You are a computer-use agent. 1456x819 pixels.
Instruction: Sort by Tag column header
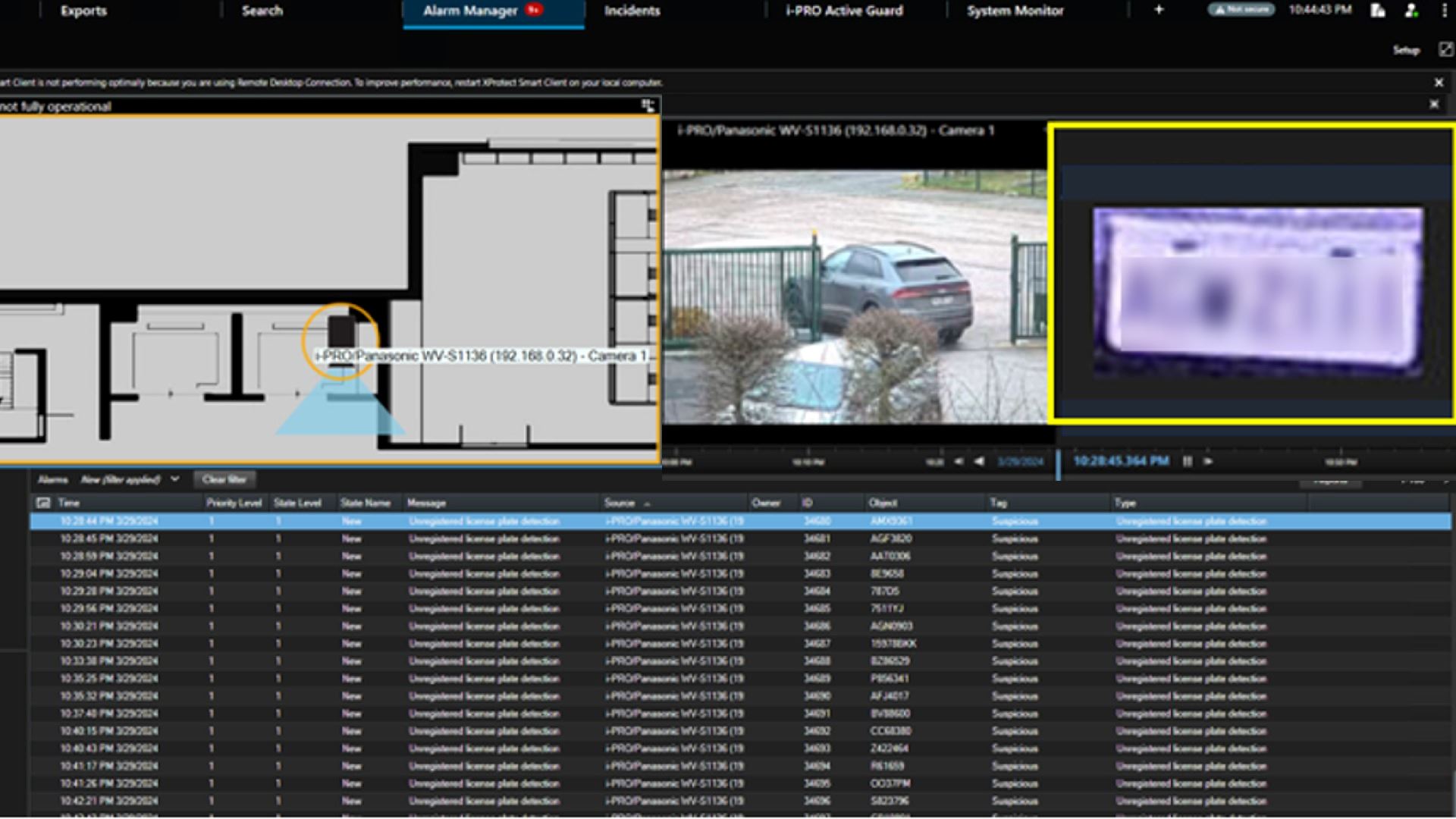tap(998, 503)
